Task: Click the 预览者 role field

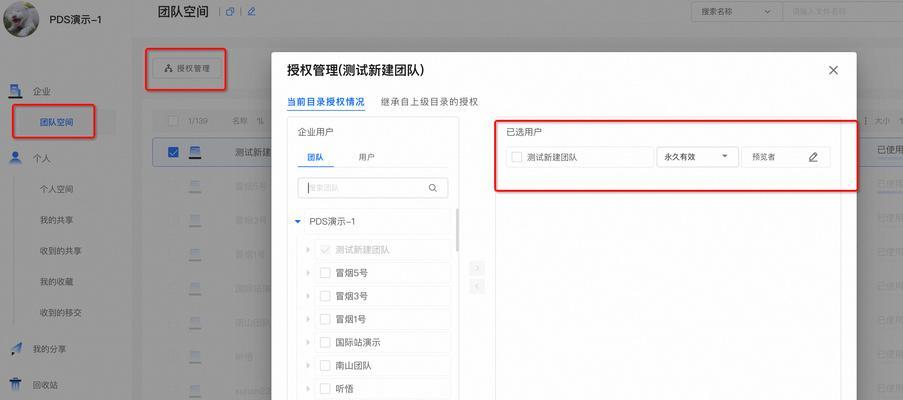Action: [786, 157]
